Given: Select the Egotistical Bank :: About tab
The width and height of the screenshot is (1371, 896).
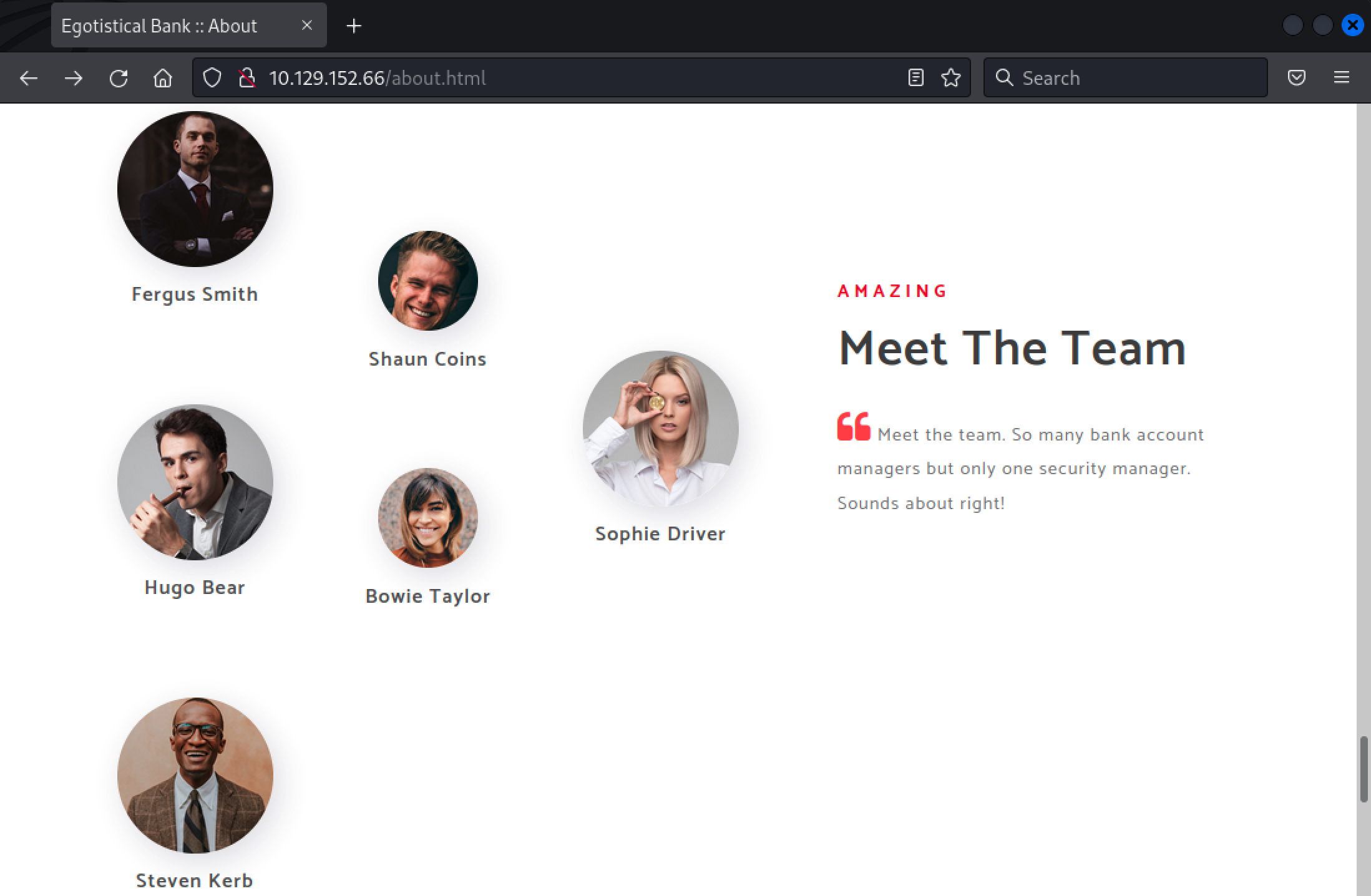Looking at the screenshot, I should click(x=160, y=26).
